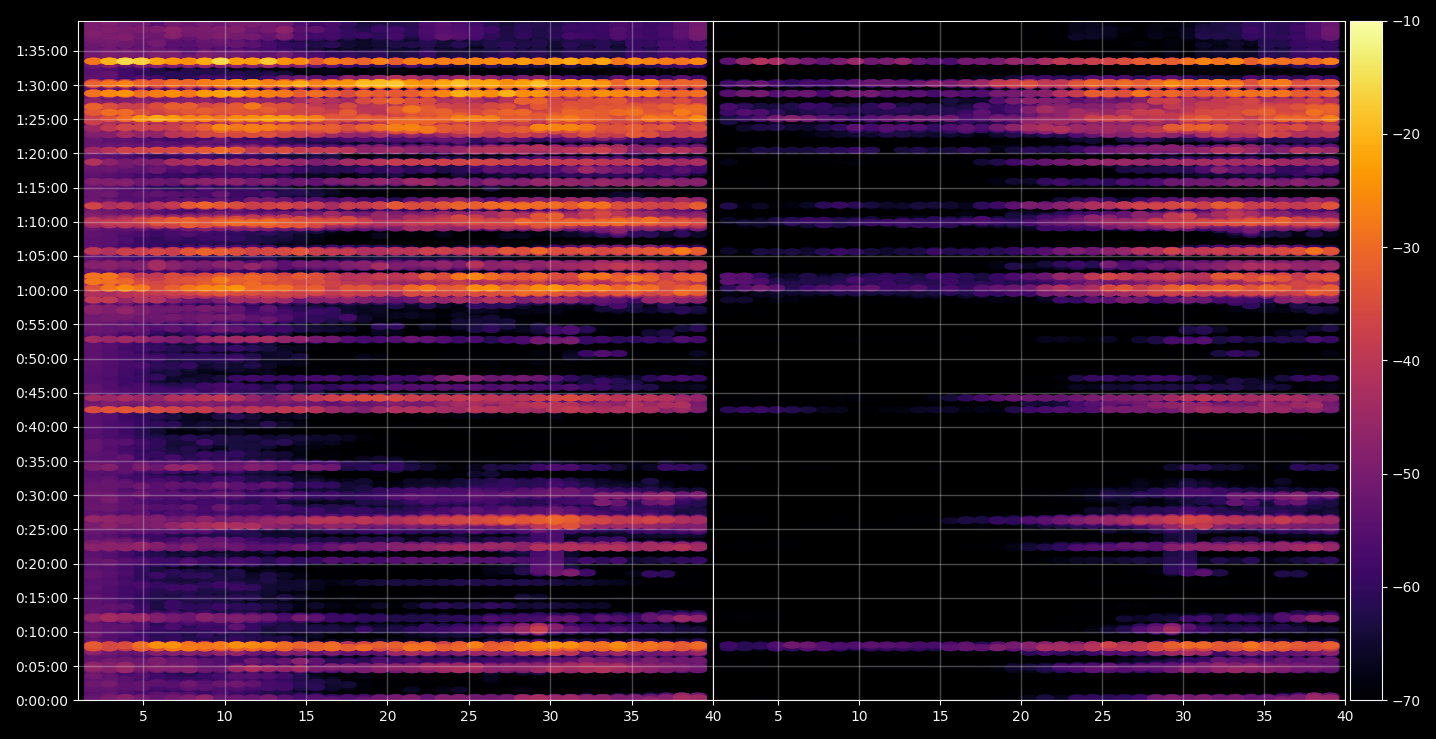Click the 1:20:00 y-axis tick label
The image size is (1436, 739).
[x=44, y=154]
